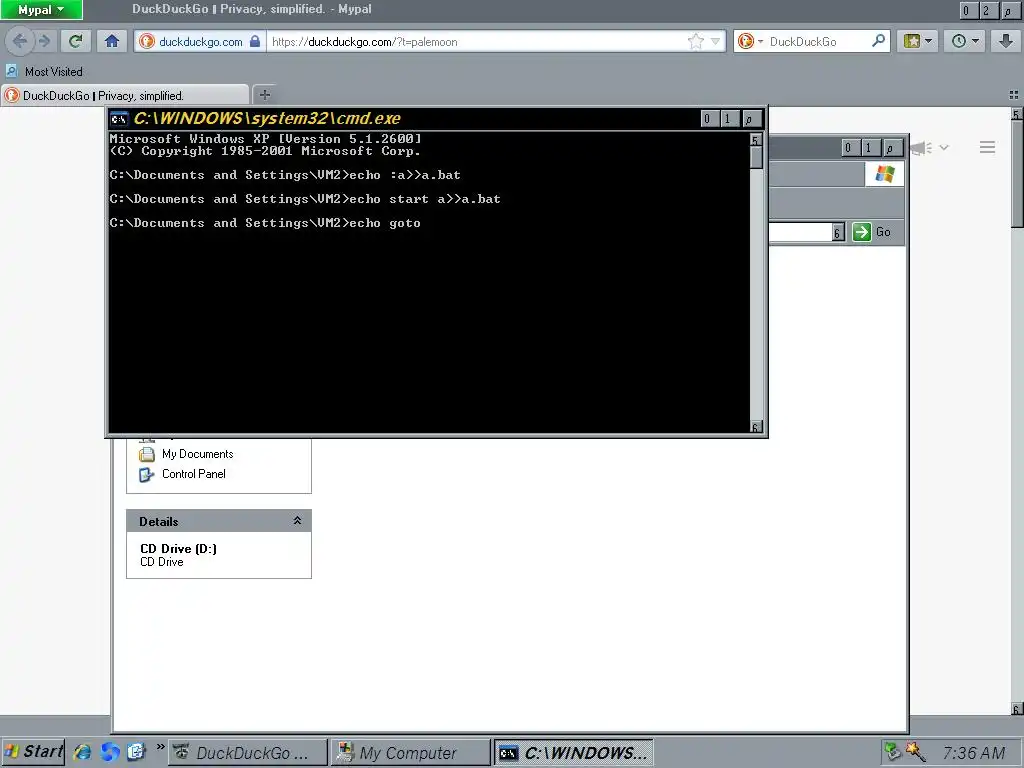Click the CD Drive (D:) details text
Viewport: 1024px width, 768px height.
pyautogui.click(x=178, y=549)
